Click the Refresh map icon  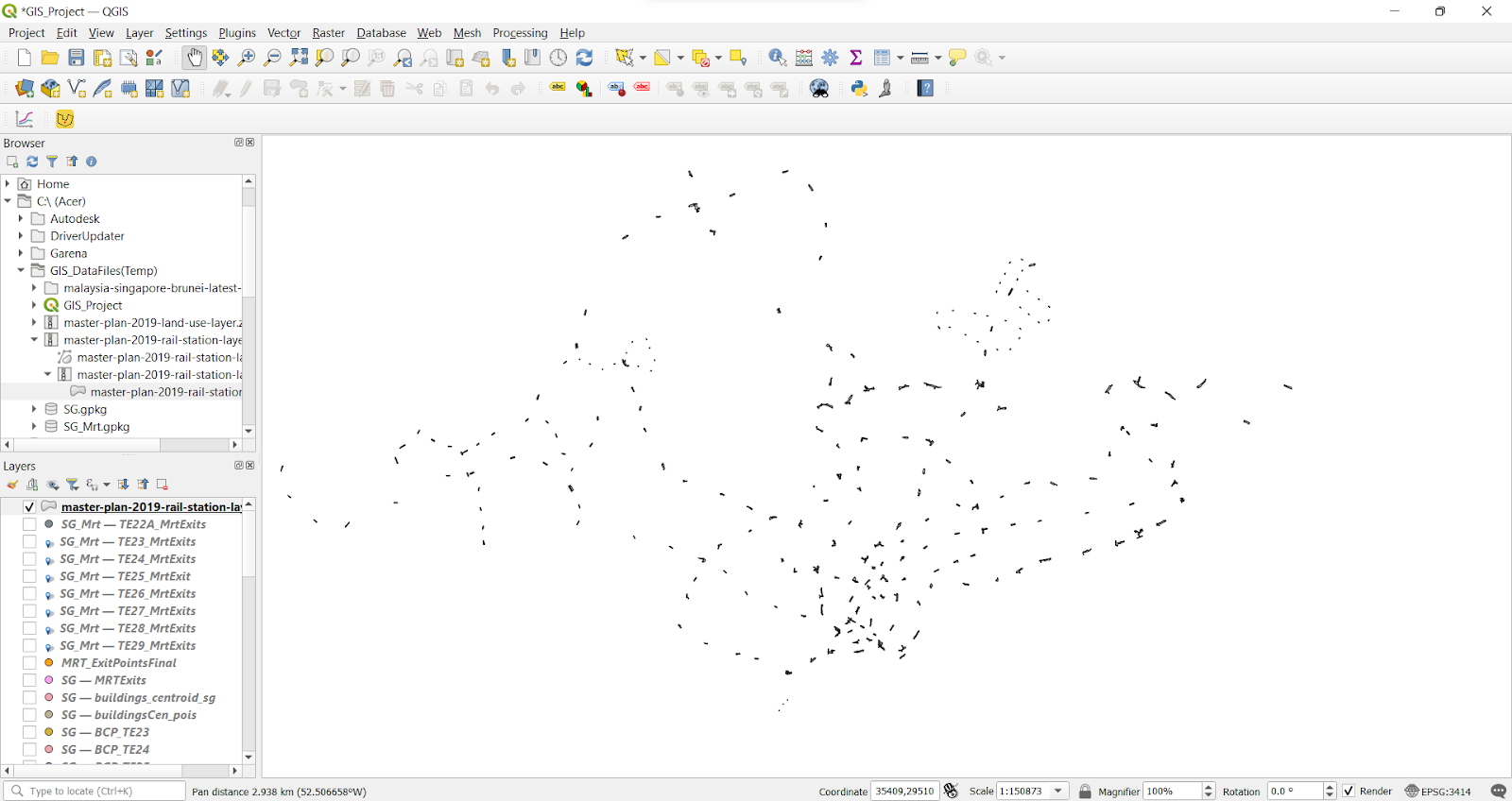[x=585, y=59]
